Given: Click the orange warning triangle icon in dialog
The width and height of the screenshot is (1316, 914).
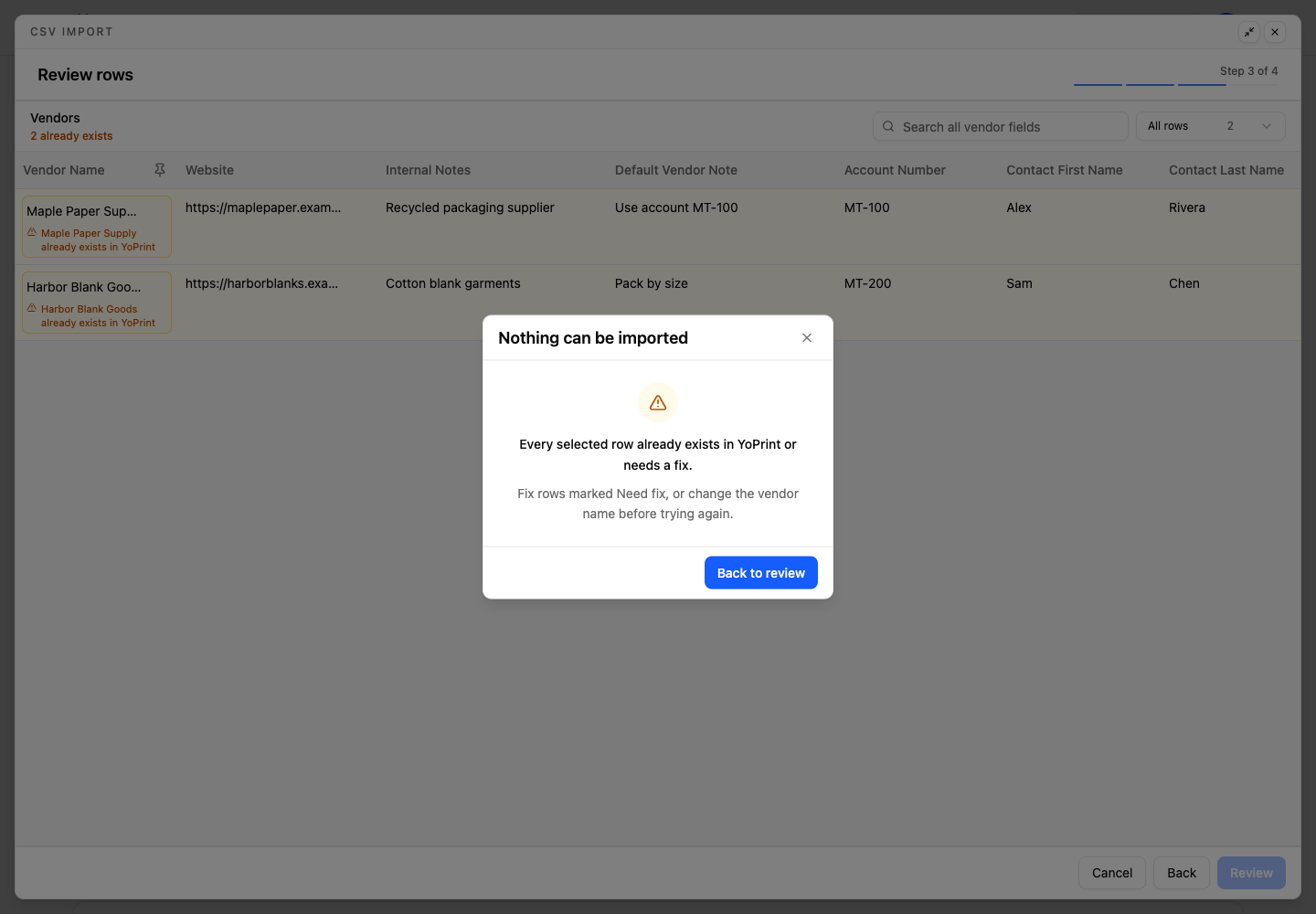Looking at the screenshot, I should point(658,403).
